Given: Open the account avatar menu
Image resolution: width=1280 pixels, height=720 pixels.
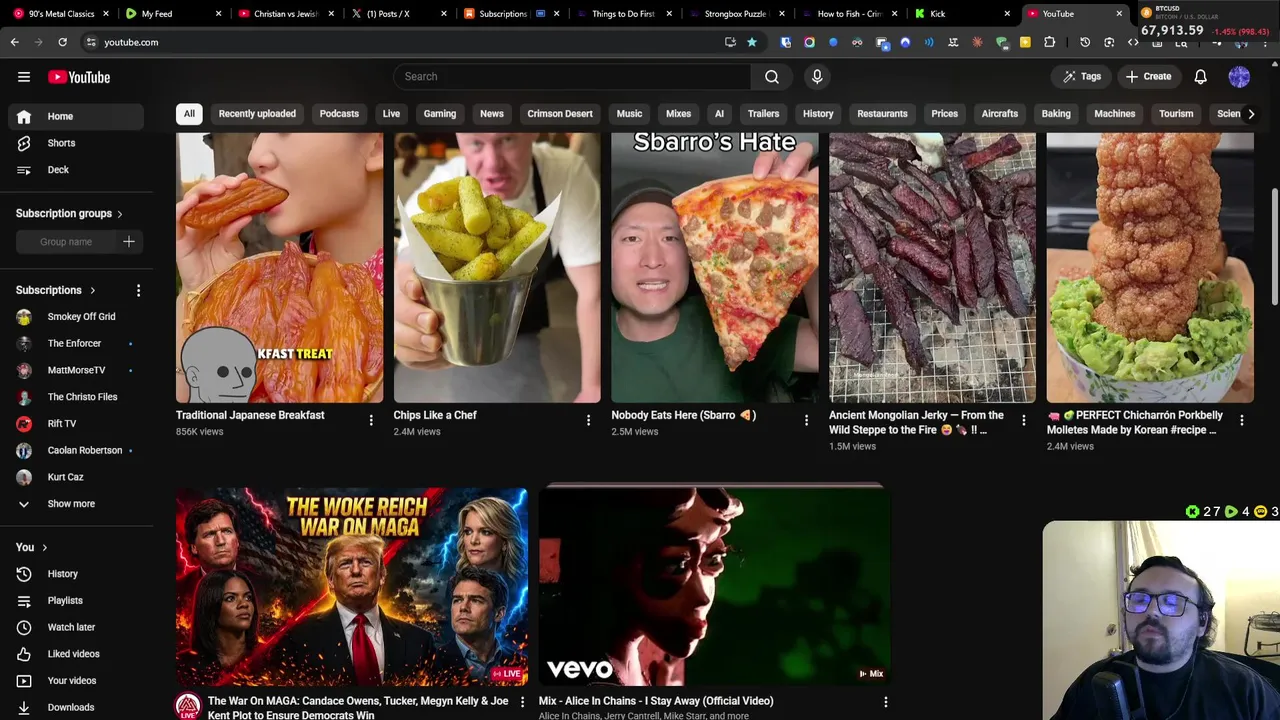Looking at the screenshot, I should pyautogui.click(x=1239, y=77).
